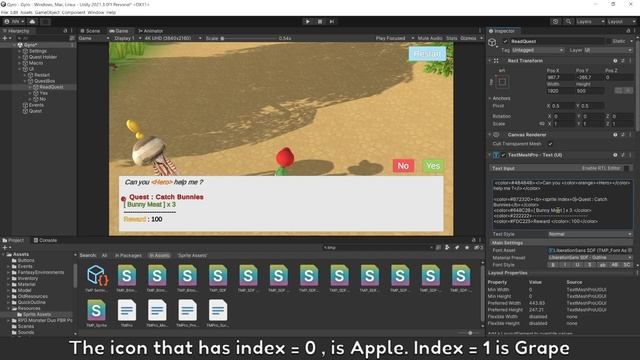Switch to the Scene tab
Image resolution: width=640 pixels, height=360 pixels.
point(90,31)
